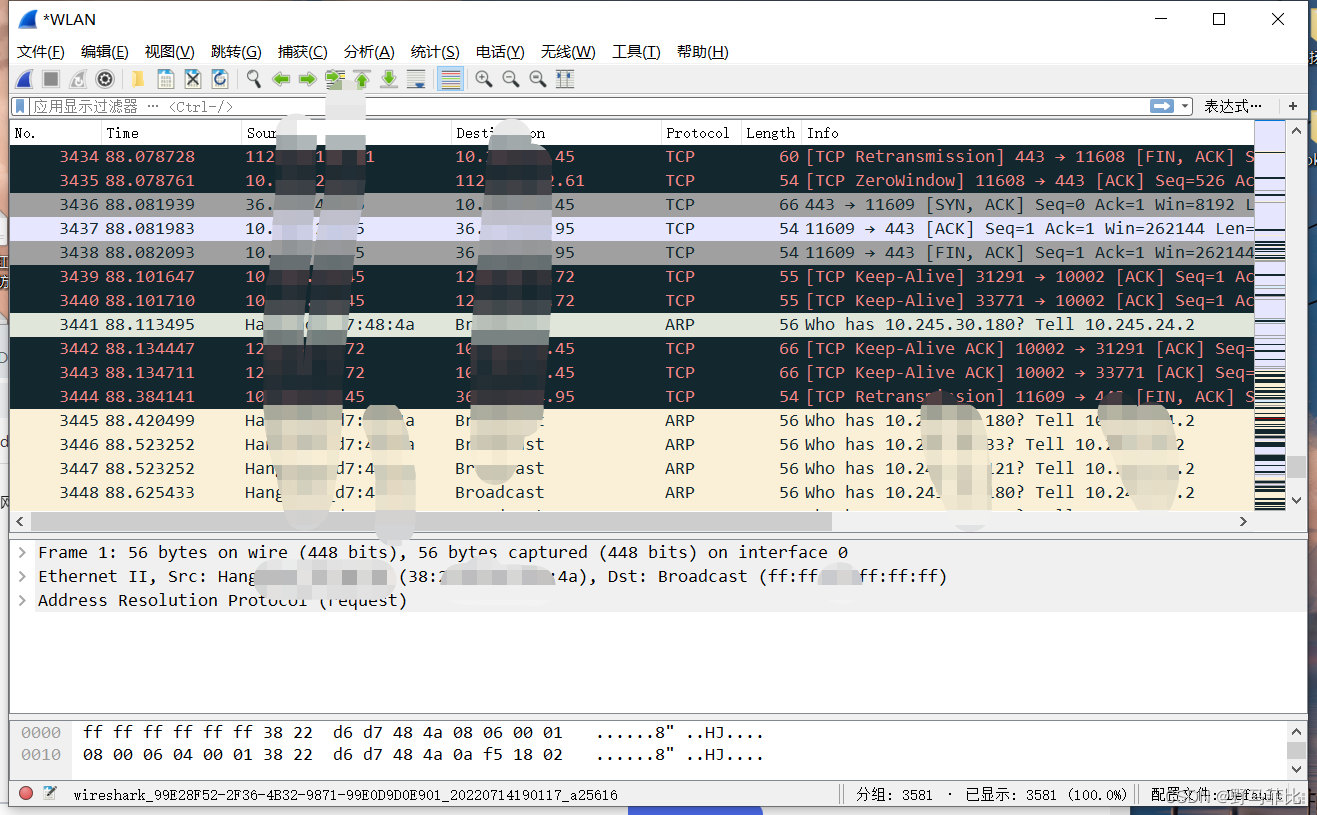Screen dimensions: 1317x815
Task: Zoom in the packet text
Action: coord(484,79)
